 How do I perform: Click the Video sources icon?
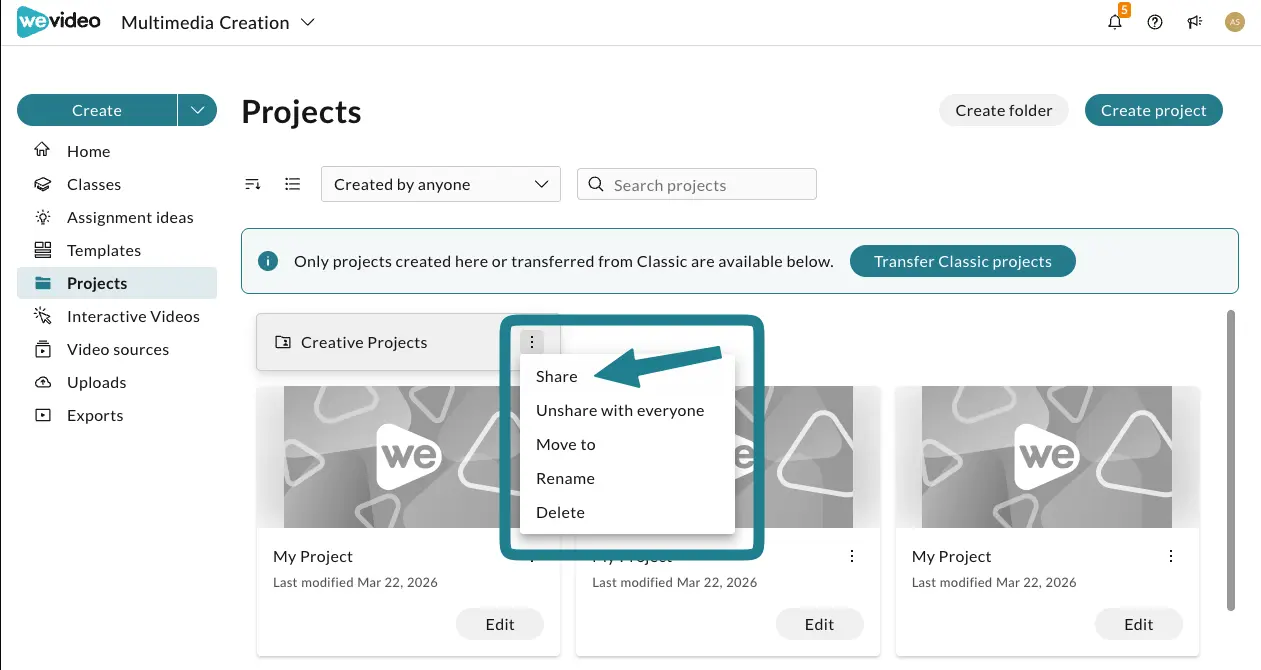click(42, 349)
